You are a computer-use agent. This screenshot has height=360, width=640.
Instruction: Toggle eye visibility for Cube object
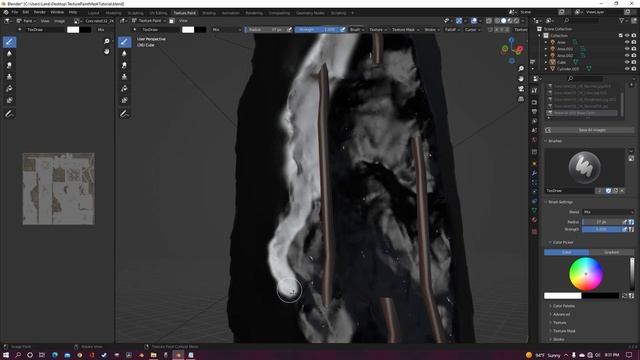pyautogui.click(x=627, y=62)
